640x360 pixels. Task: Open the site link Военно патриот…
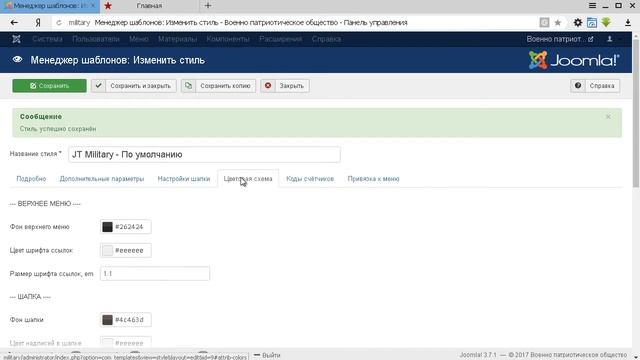tap(560, 39)
